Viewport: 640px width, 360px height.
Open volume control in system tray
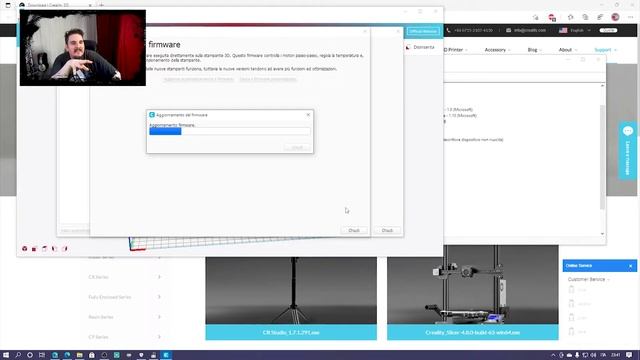(593, 355)
